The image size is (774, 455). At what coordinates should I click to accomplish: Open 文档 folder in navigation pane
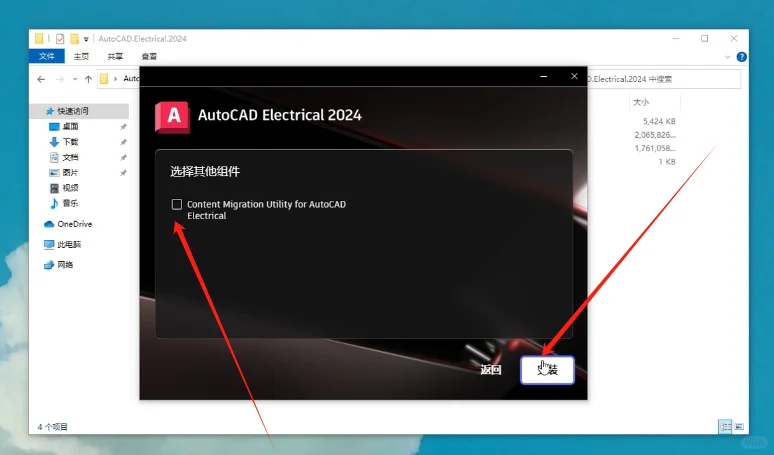click(70, 157)
